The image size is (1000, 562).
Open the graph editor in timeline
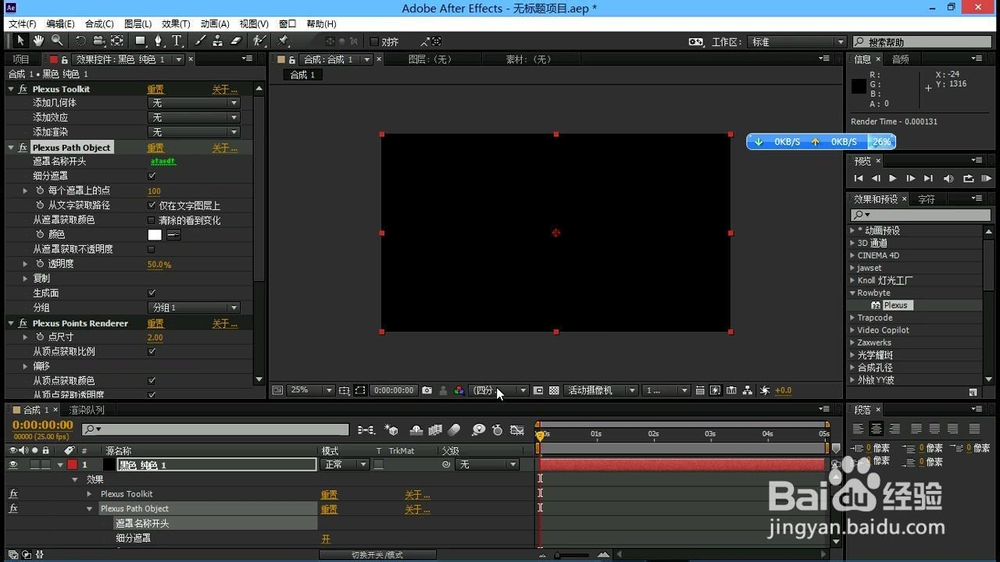517,430
